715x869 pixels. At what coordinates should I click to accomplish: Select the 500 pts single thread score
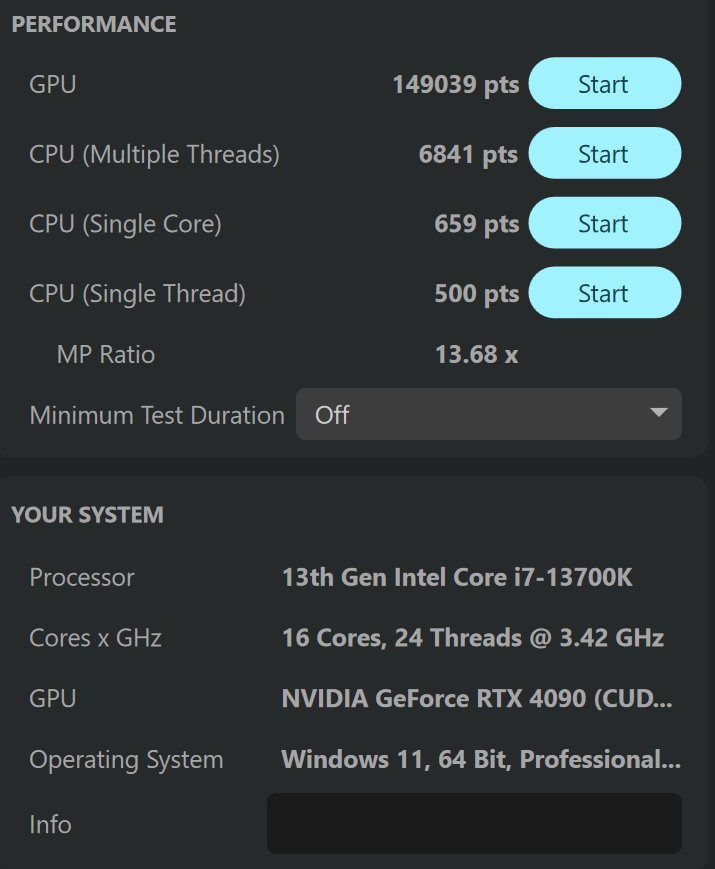[x=477, y=294]
